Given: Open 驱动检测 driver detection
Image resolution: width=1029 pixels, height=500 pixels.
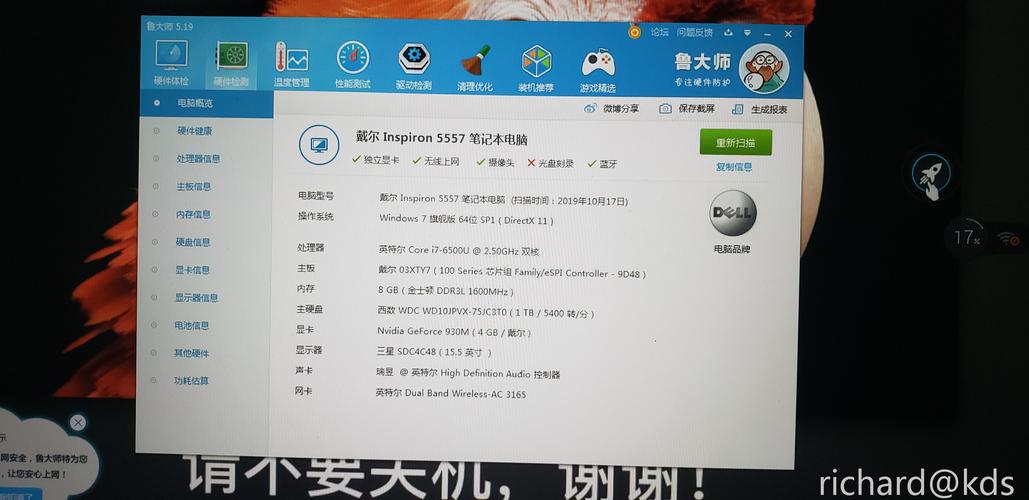Looking at the screenshot, I should coord(413,66).
